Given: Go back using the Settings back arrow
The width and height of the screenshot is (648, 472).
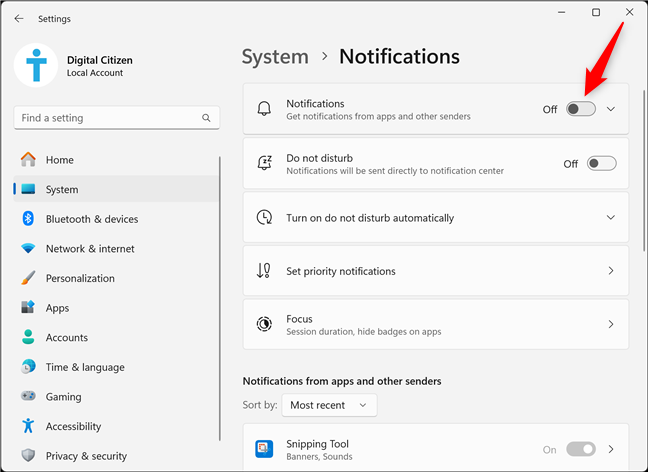Looking at the screenshot, I should pos(19,19).
